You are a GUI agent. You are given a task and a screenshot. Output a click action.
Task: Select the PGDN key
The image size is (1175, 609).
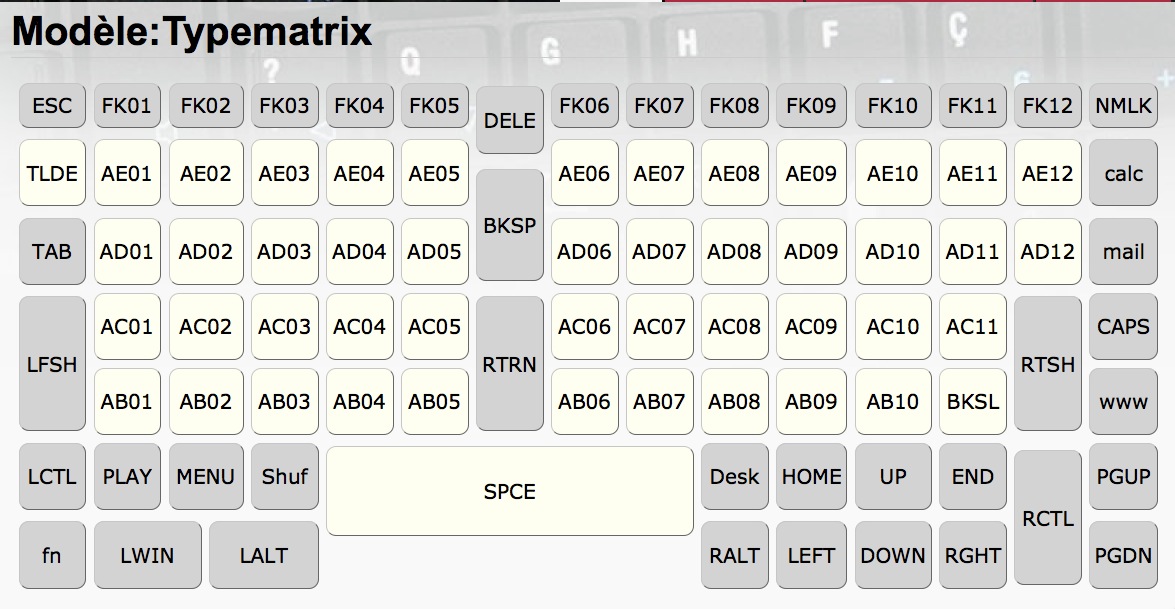tap(1123, 555)
